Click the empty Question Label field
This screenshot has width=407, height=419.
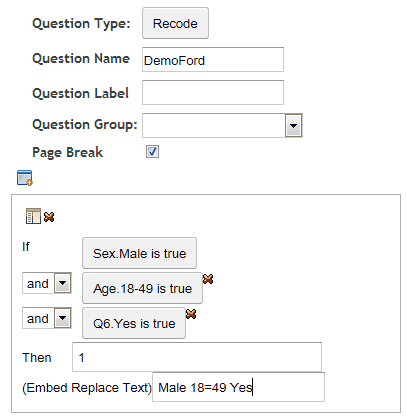click(x=213, y=92)
